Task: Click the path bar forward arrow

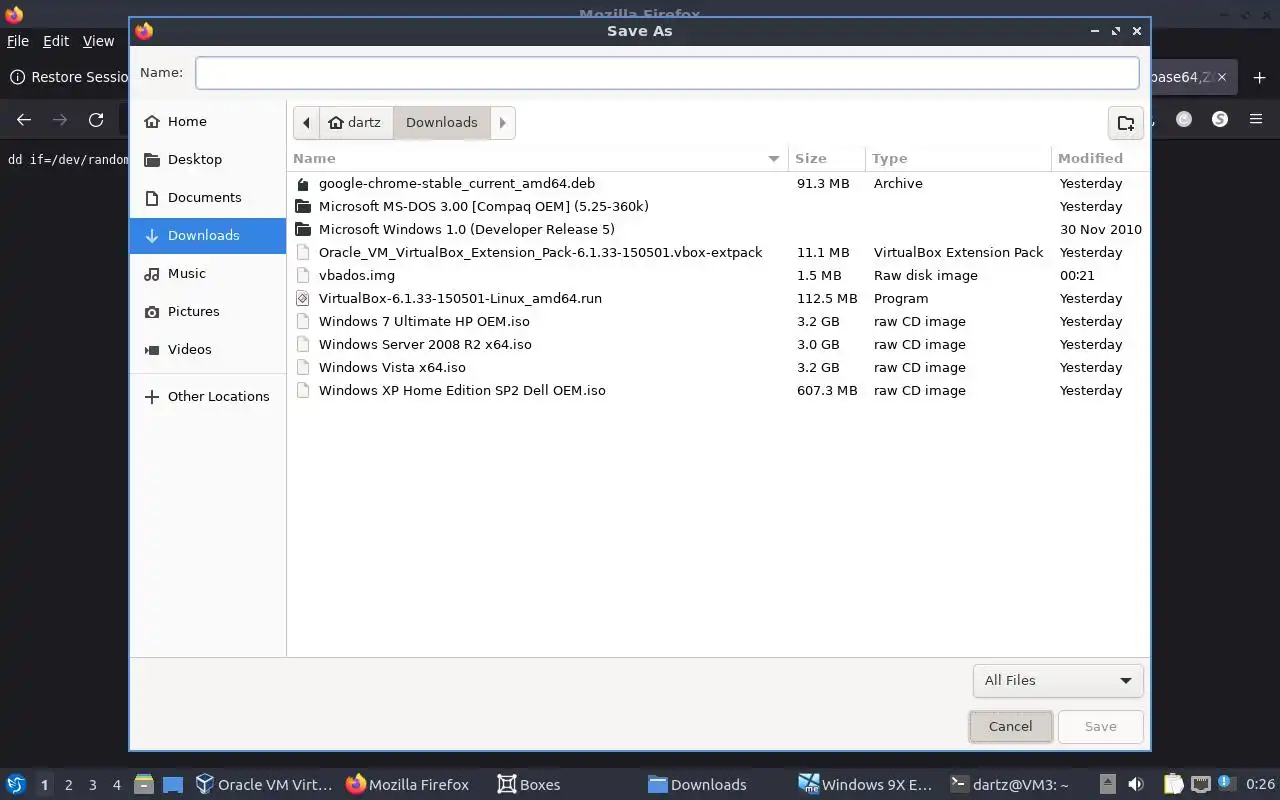Action: [x=503, y=122]
